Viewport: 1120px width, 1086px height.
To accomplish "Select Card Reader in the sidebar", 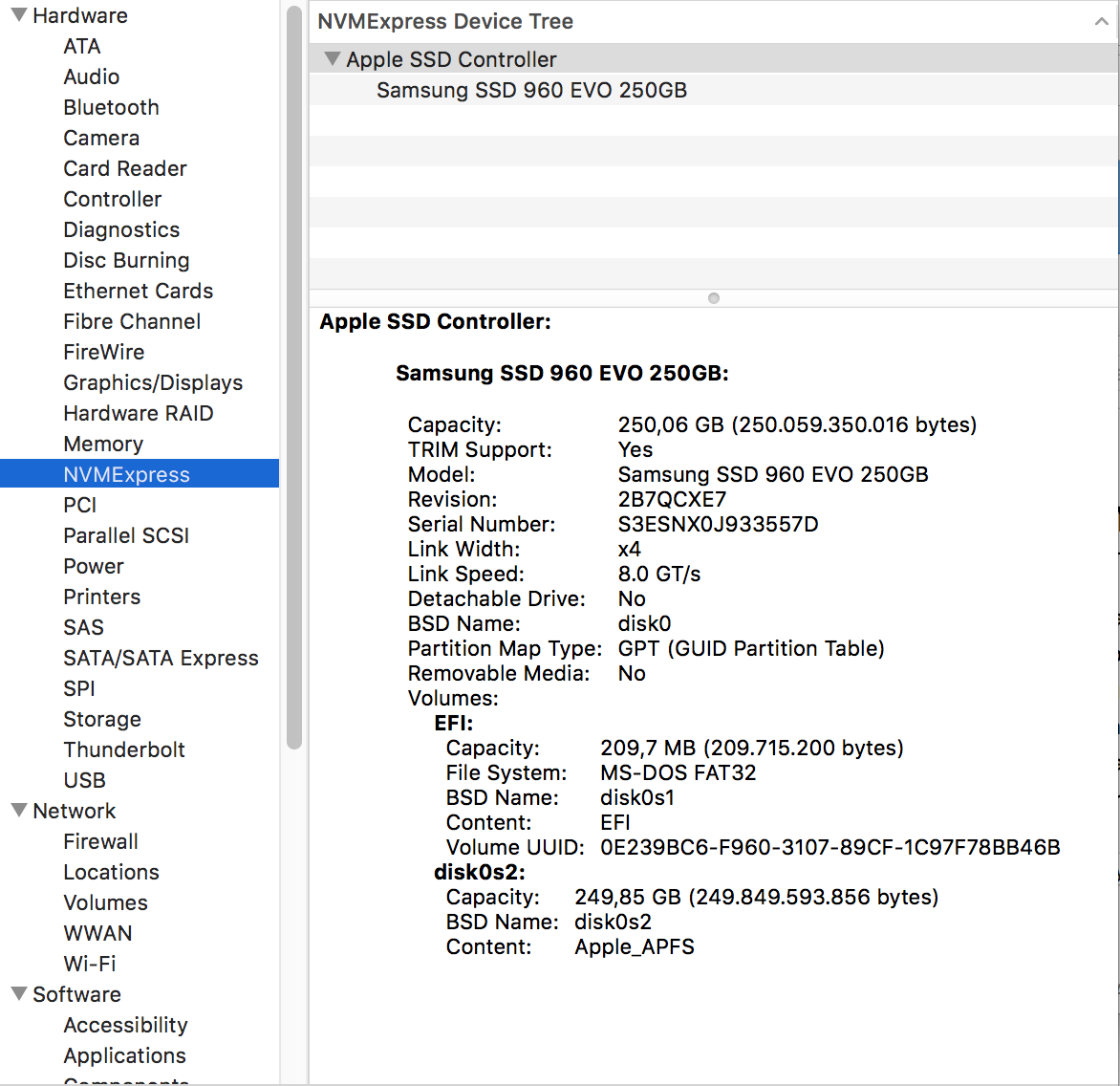I will point(125,168).
